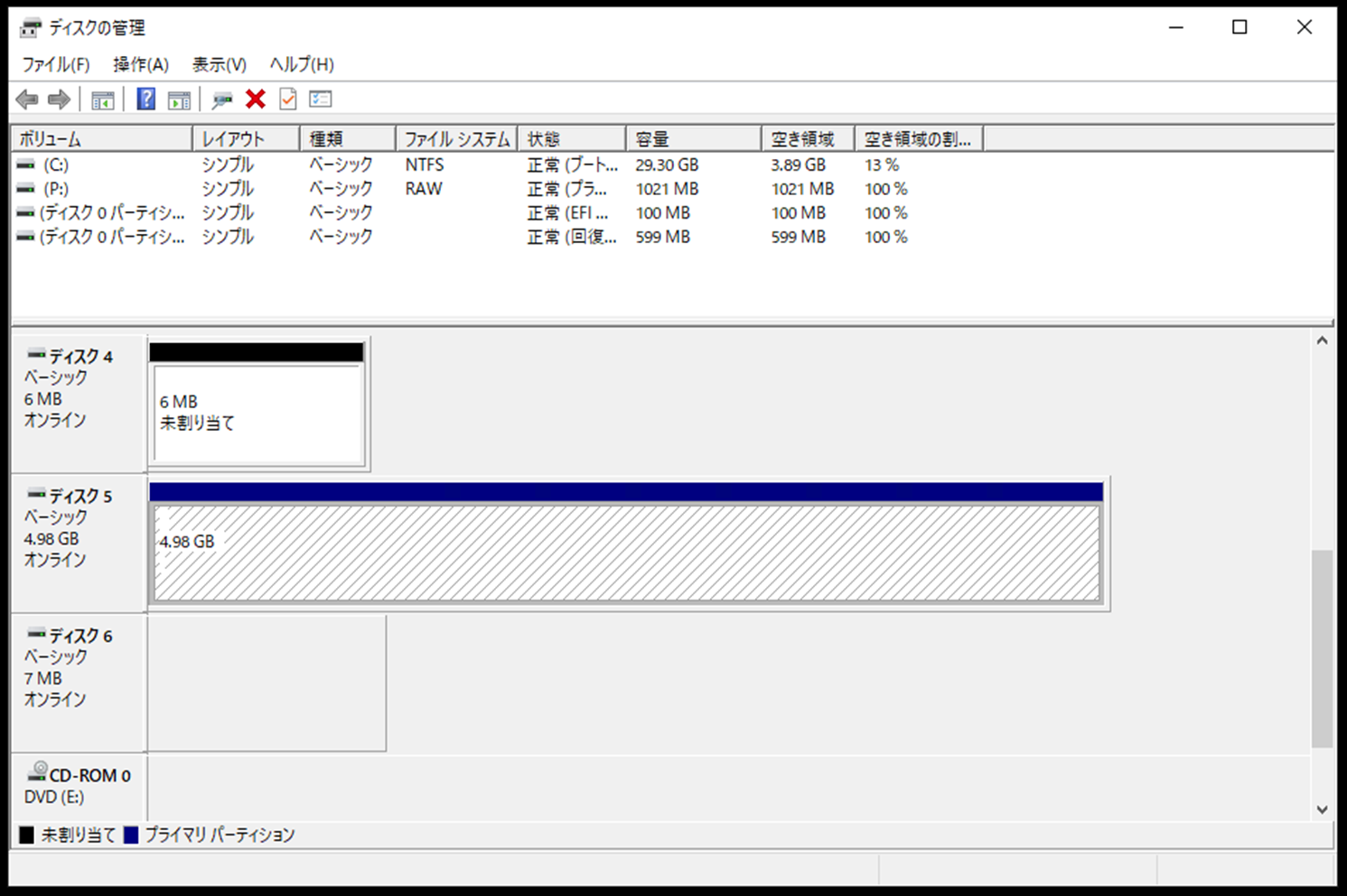Click the DVD (E:) label

coord(54,798)
